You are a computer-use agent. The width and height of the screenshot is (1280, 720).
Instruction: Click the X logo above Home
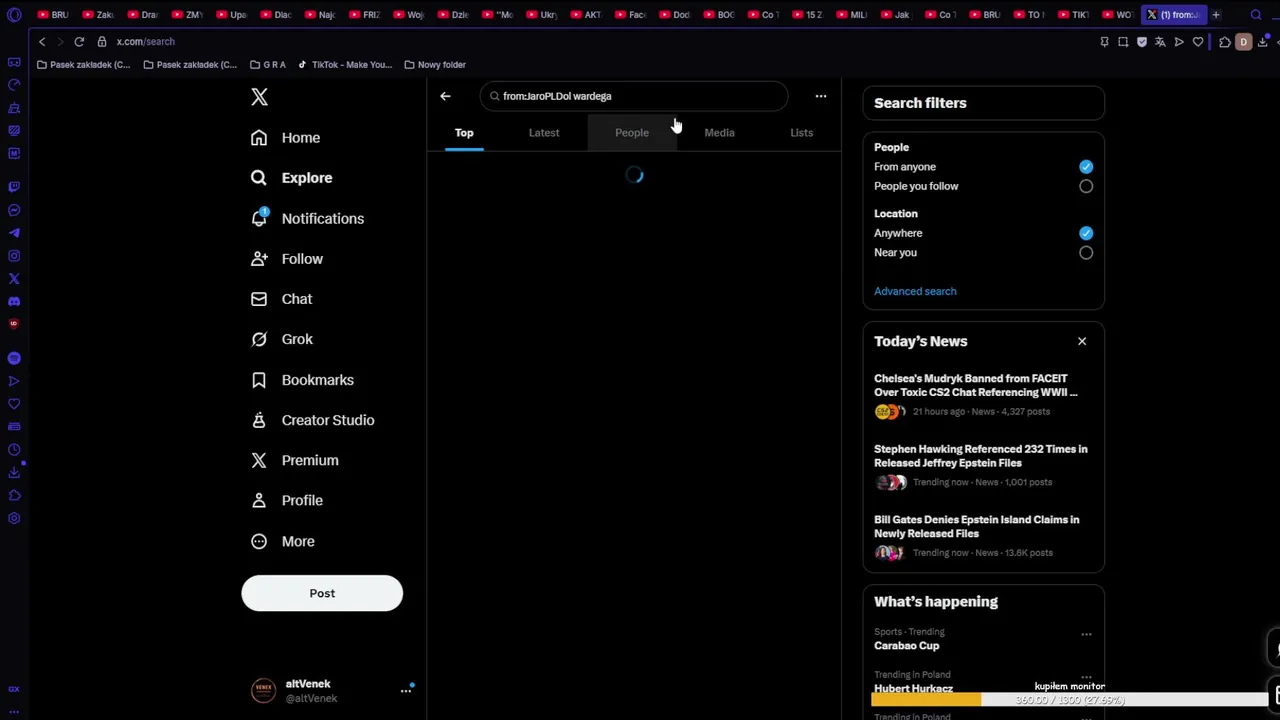coord(259,97)
